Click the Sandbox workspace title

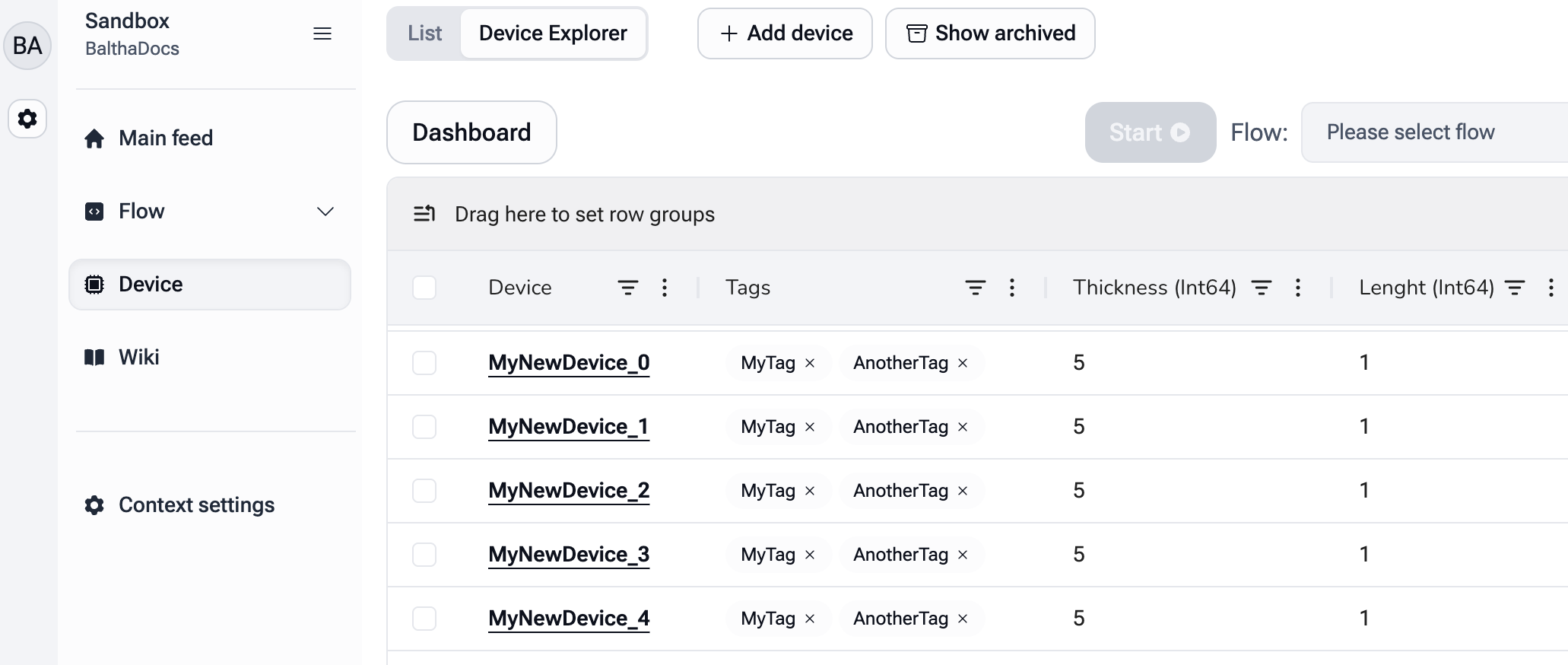click(127, 21)
